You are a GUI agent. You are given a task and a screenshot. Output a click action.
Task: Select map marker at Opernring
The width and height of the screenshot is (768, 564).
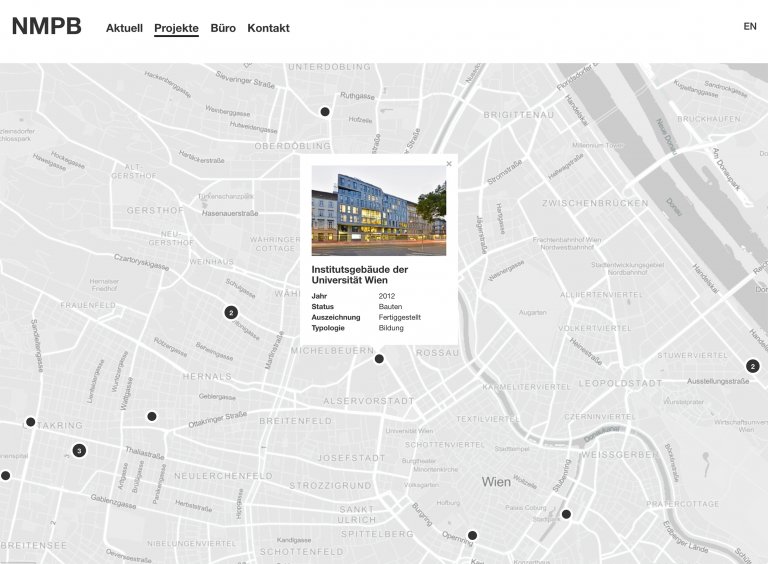point(472,535)
